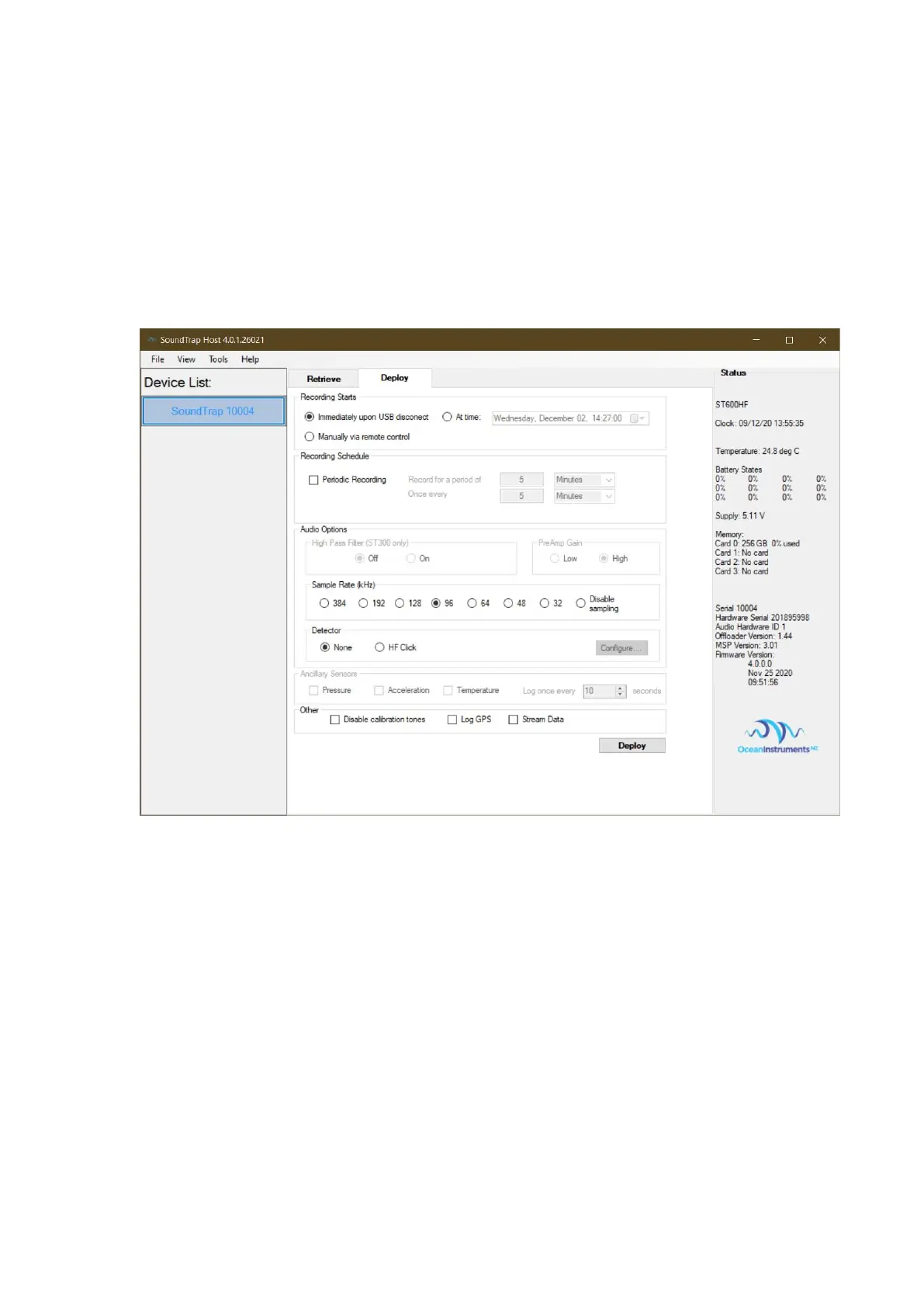This screenshot has width=924, height=1307.
Task: Open the date picker calendar icon
Action: pyautogui.click(x=637, y=418)
